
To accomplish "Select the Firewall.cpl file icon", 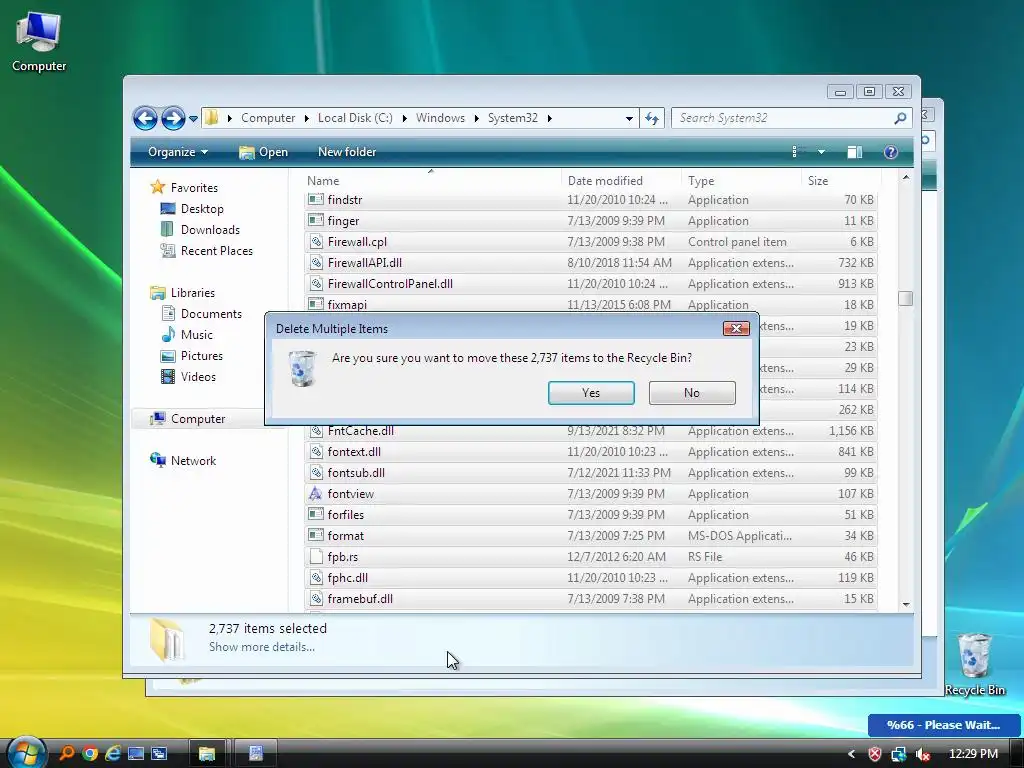I will [316, 242].
